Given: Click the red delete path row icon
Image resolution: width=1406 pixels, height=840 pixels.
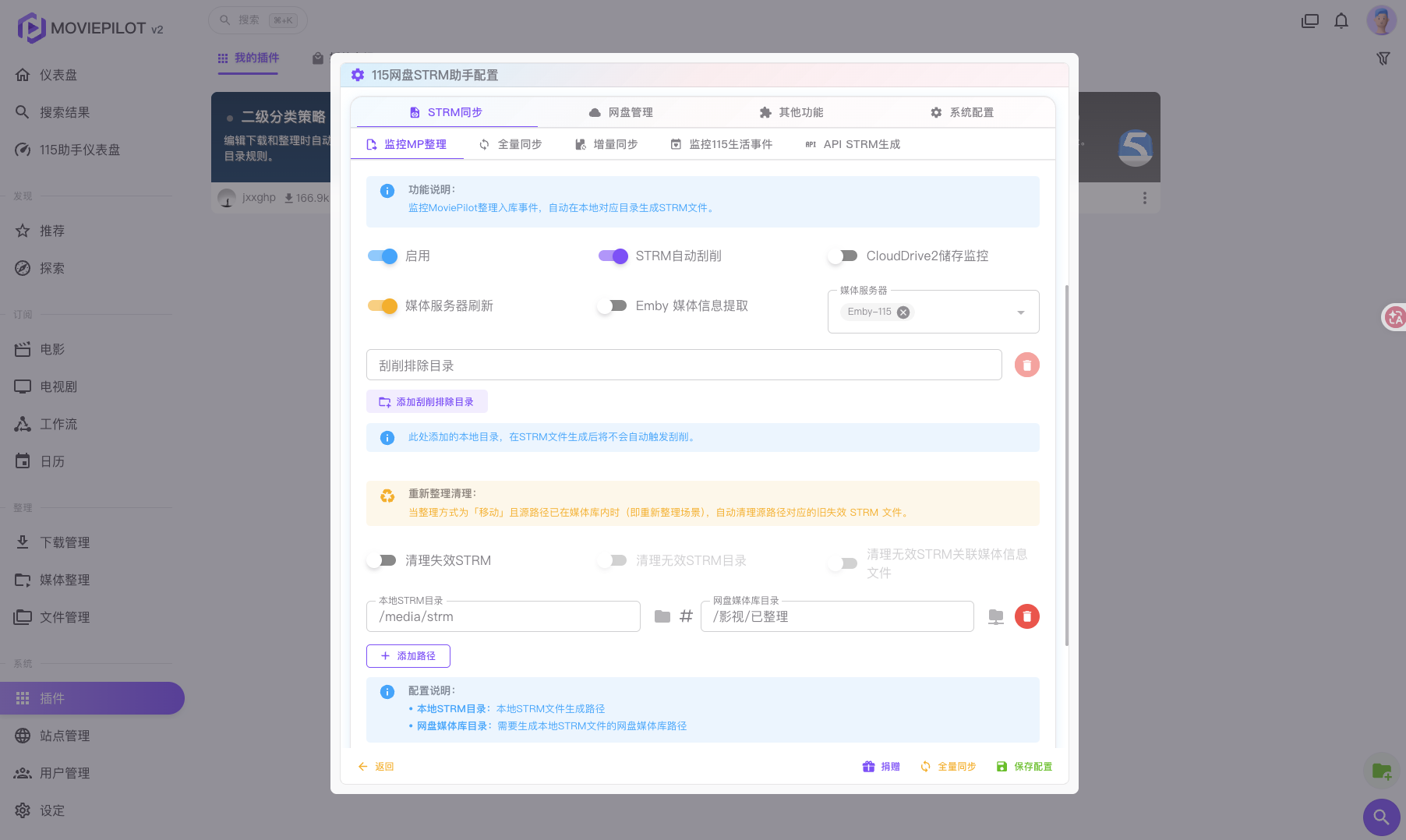Looking at the screenshot, I should click(x=1026, y=616).
